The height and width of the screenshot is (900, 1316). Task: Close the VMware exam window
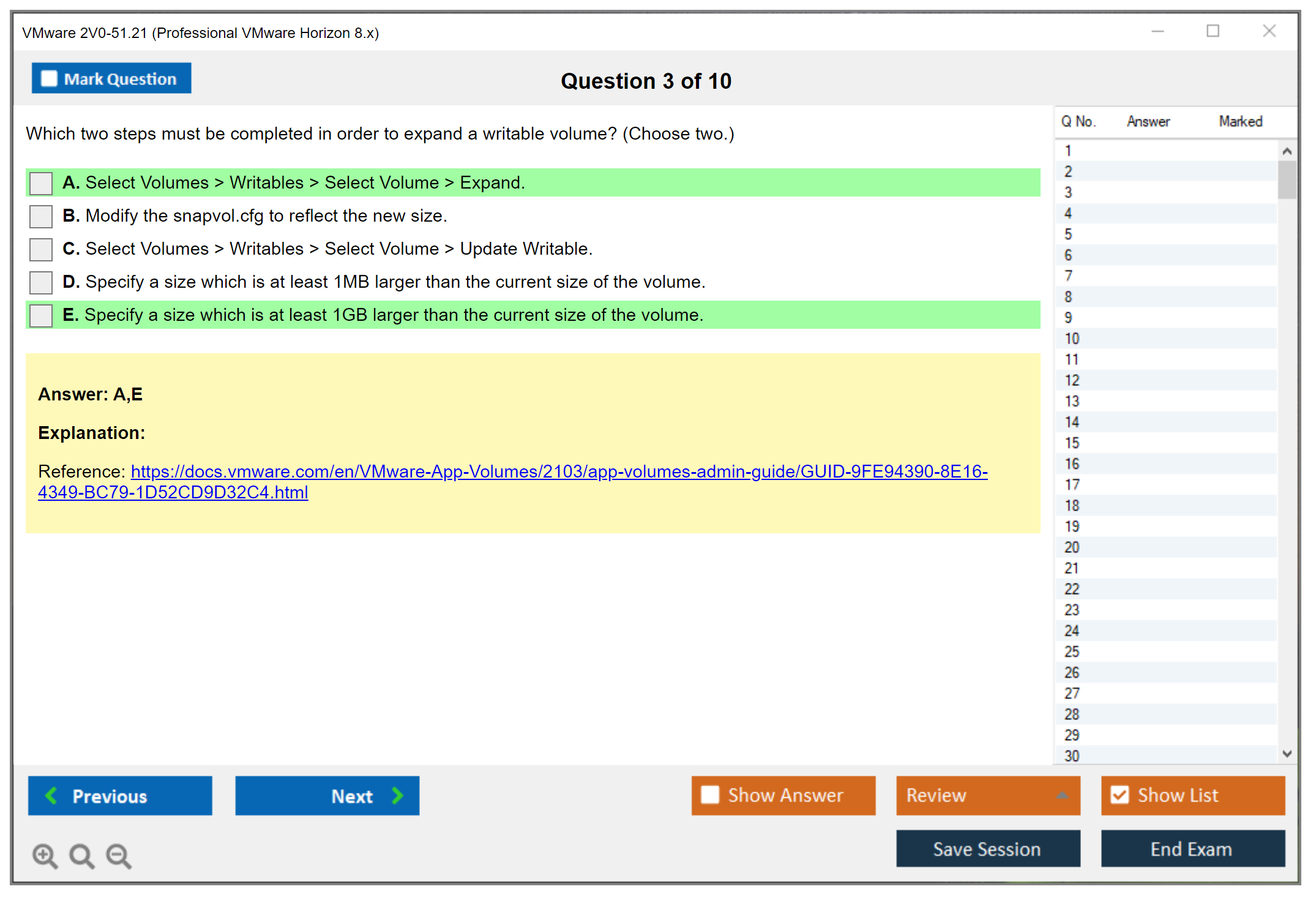(x=1269, y=31)
